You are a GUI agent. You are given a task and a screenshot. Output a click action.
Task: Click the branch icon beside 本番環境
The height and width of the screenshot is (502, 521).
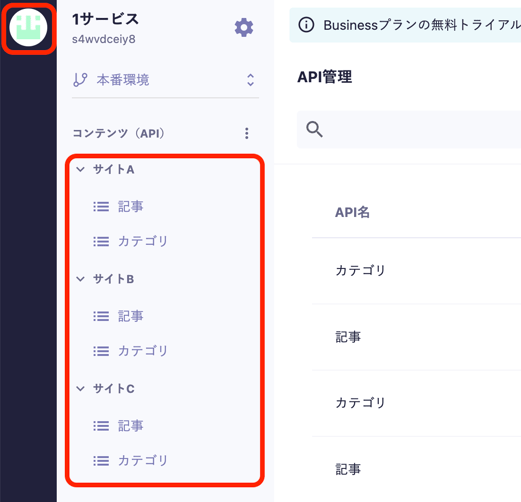[x=80, y=80]
